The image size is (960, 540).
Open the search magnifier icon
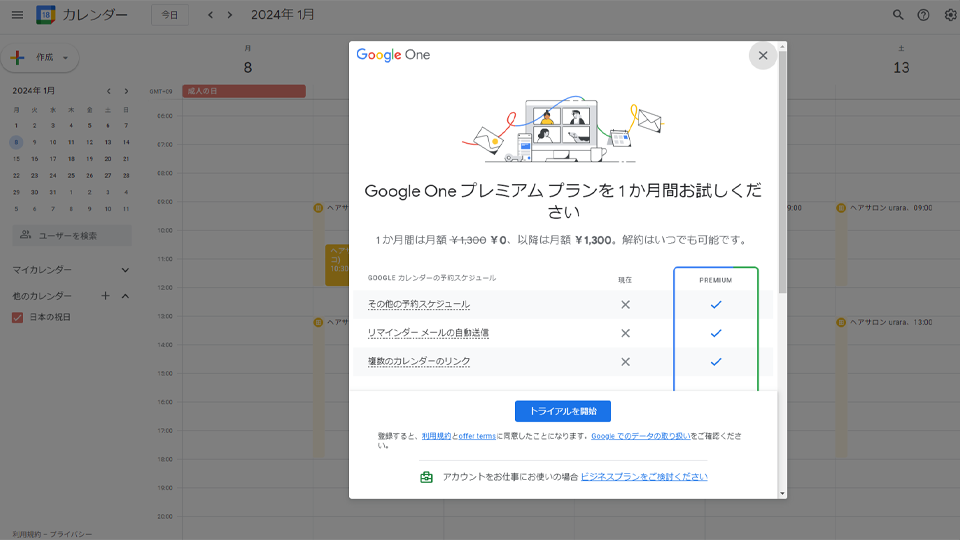[898, 15]
